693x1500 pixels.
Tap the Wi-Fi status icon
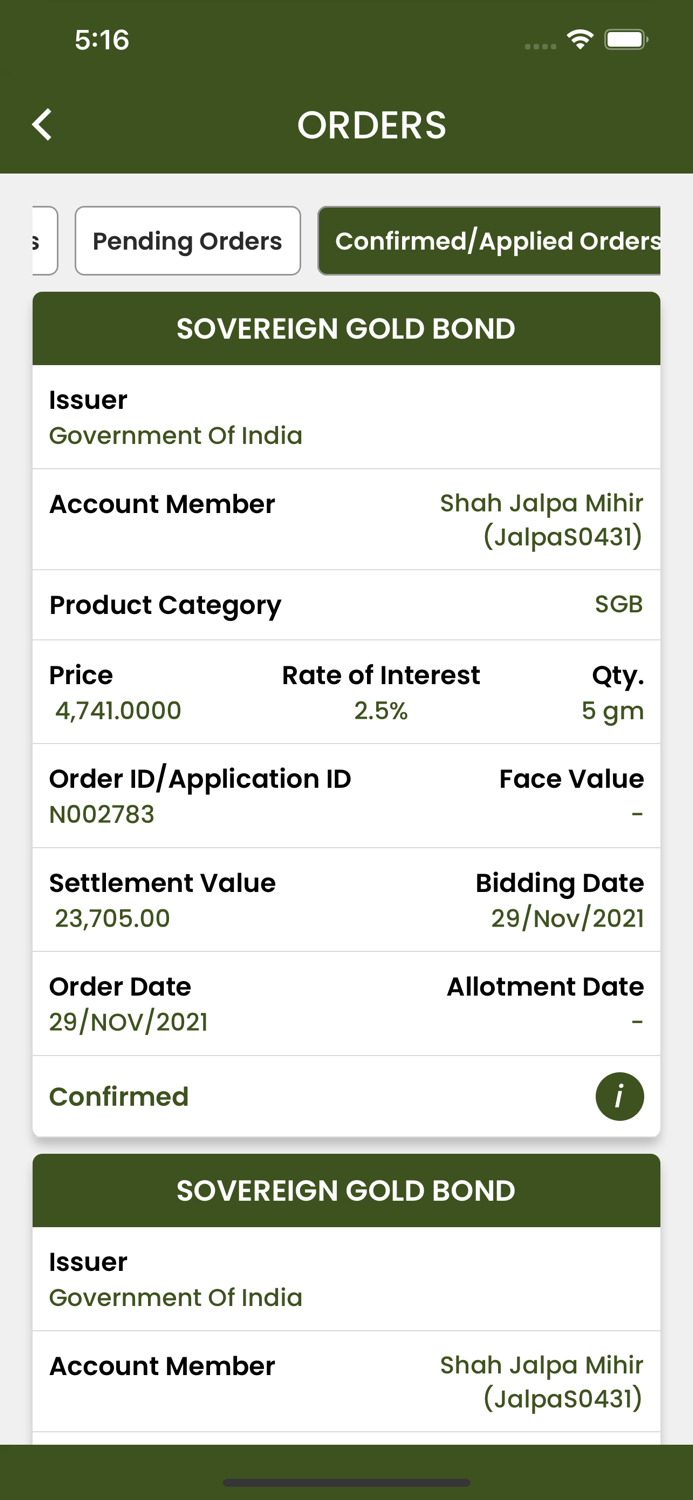(x=579, y=40)
